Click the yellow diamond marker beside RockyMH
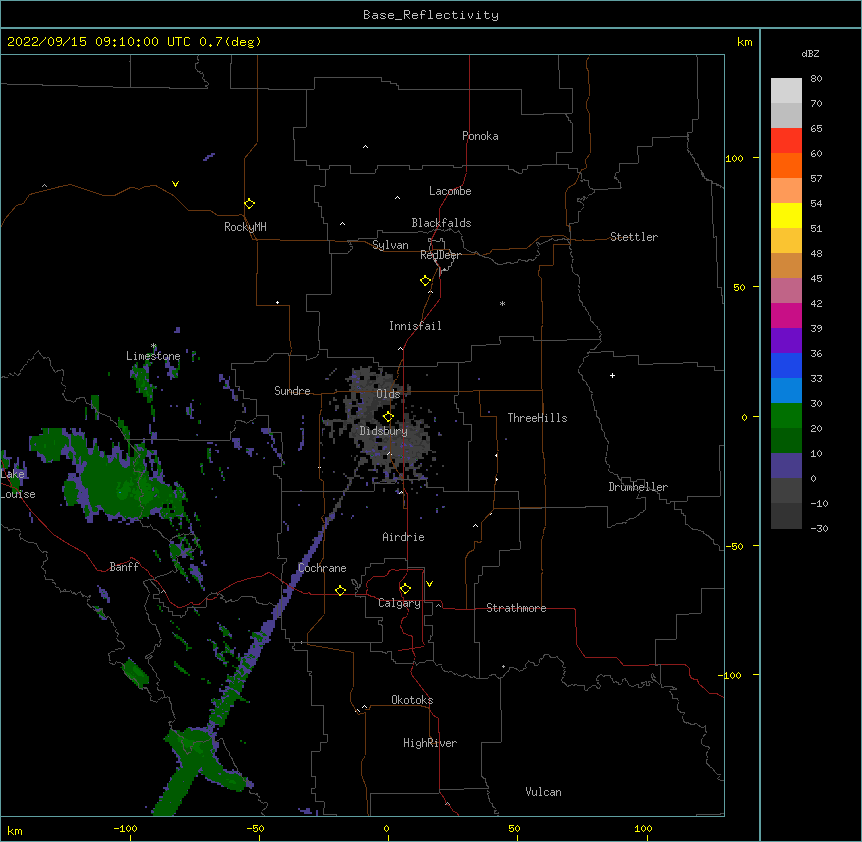The image size is (862, 842). tap(250, 204)
